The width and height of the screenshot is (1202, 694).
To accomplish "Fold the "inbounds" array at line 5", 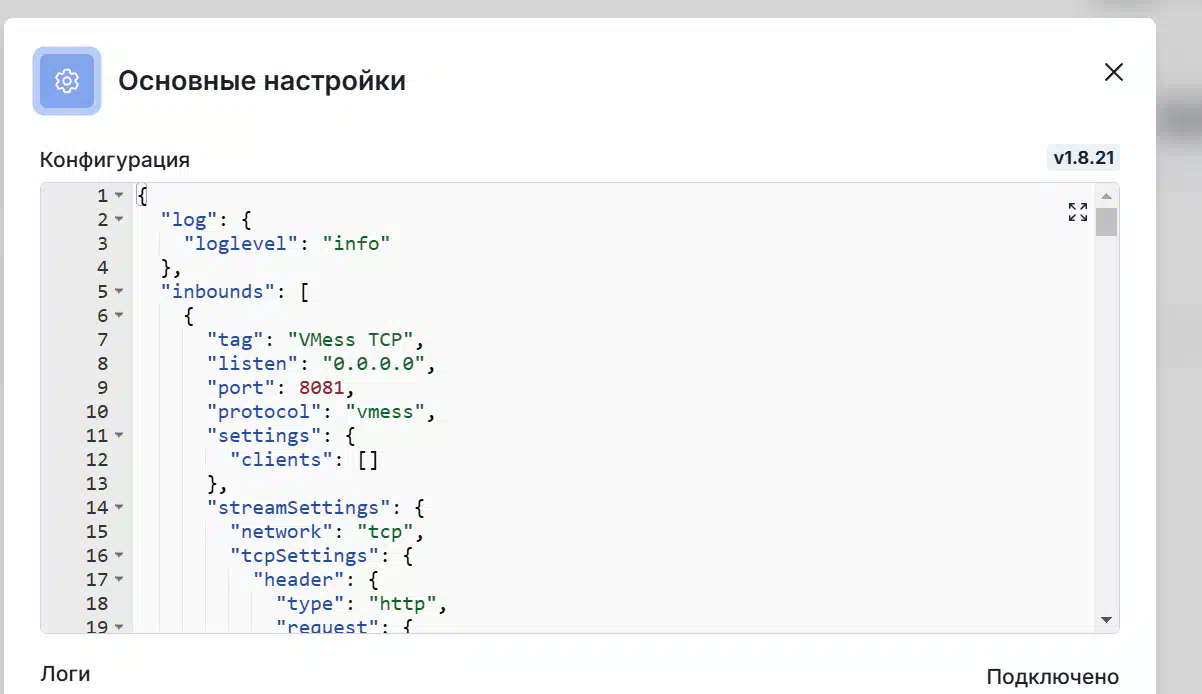I will pyautogui.click(x=119, y=291).
